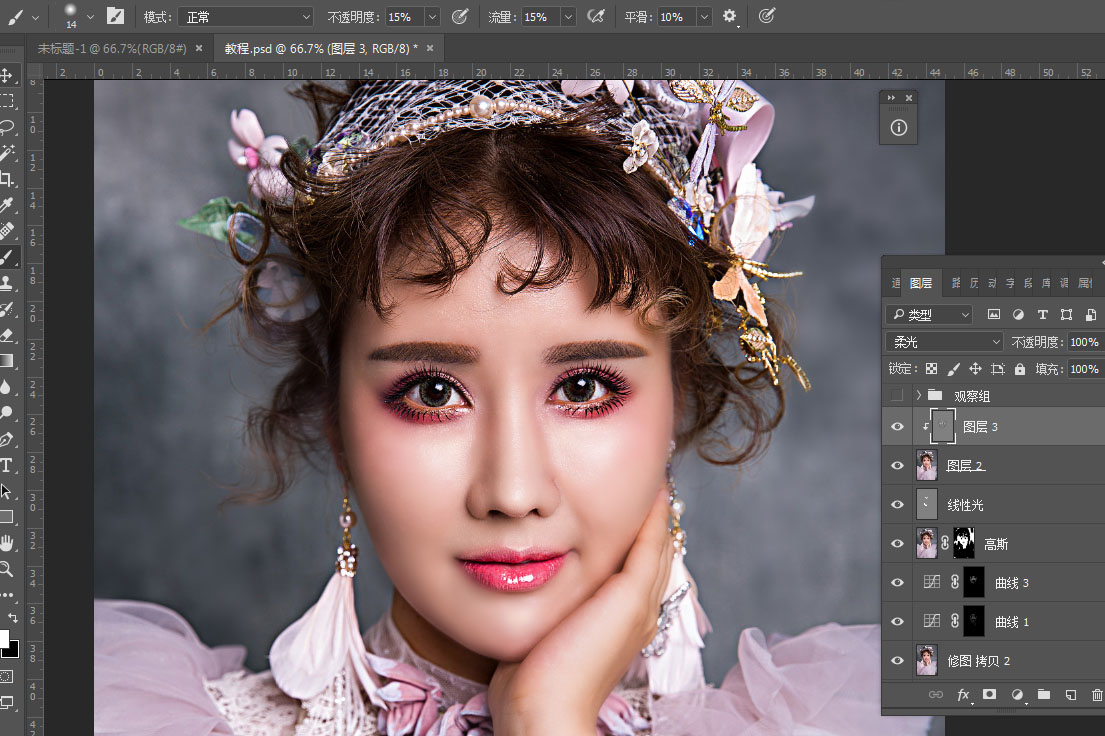Filter layers by pixel type
This screenshot has width=1105, height=736.
click(994, 314)
